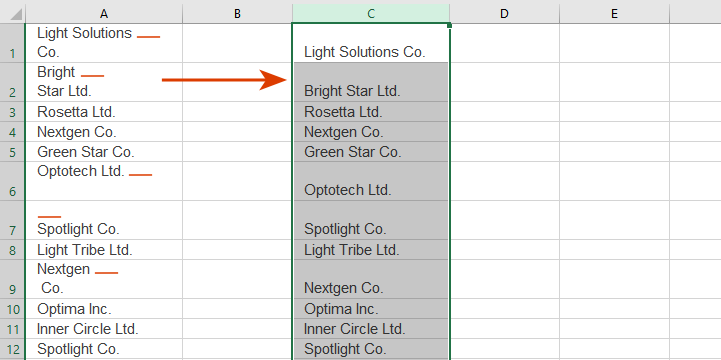Select row 9 header

point(12,279)
